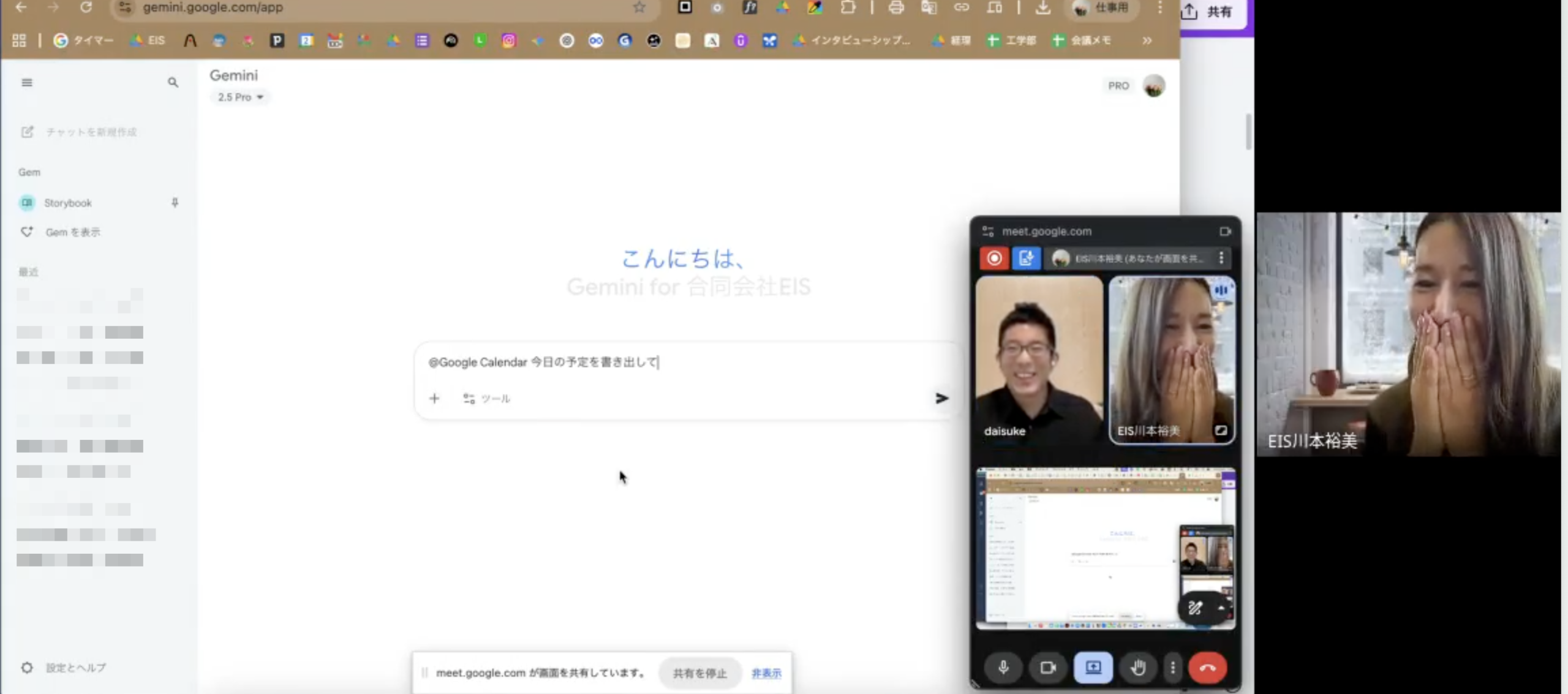Toggle screen presenting button in Meet

(1093, 667)
